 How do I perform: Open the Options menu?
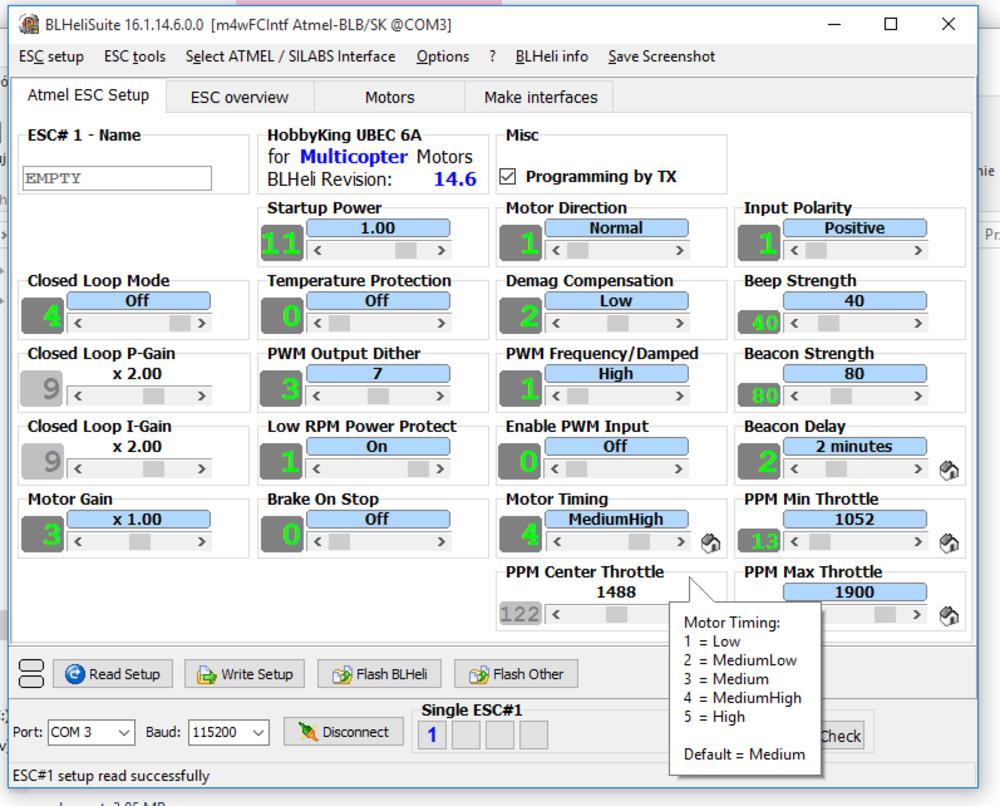[443, 57]
